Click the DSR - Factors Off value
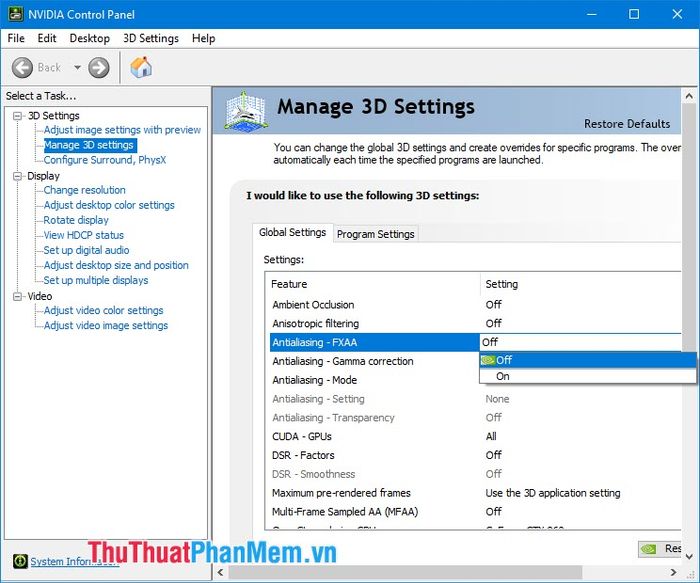Screen dimensions: 700x583 click(493, 455)
